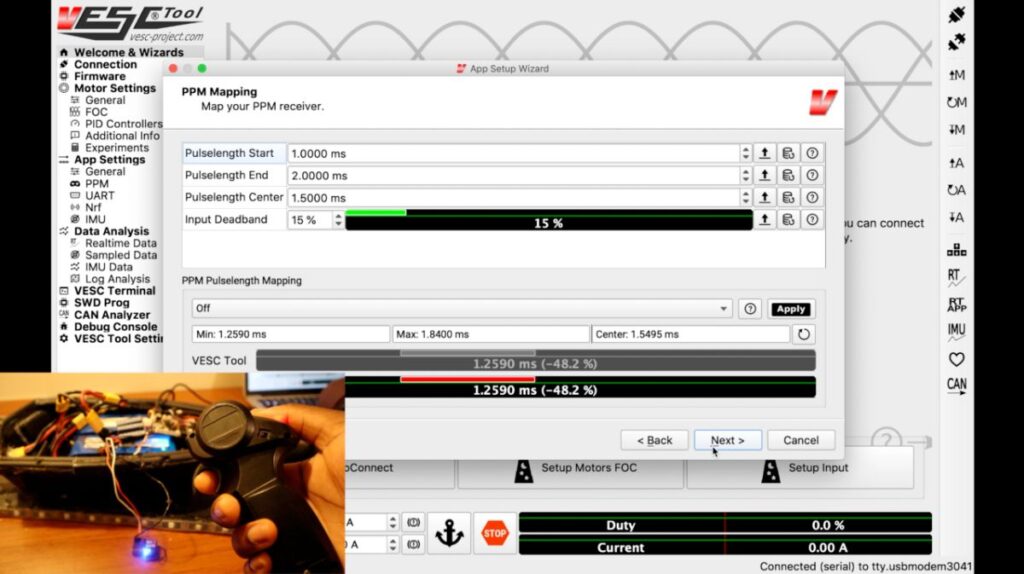1024x574 pixels.
Task: Toggle the RT APP data streaming icon
Action: pos(957,304)
